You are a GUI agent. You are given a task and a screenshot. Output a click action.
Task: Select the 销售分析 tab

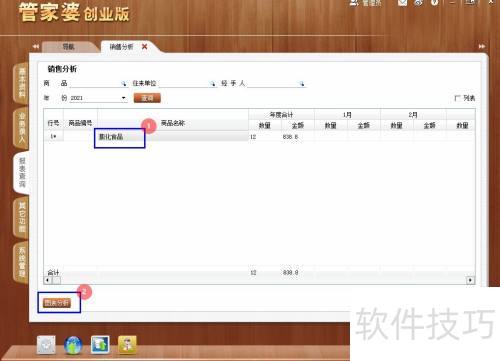coord(121,47)
